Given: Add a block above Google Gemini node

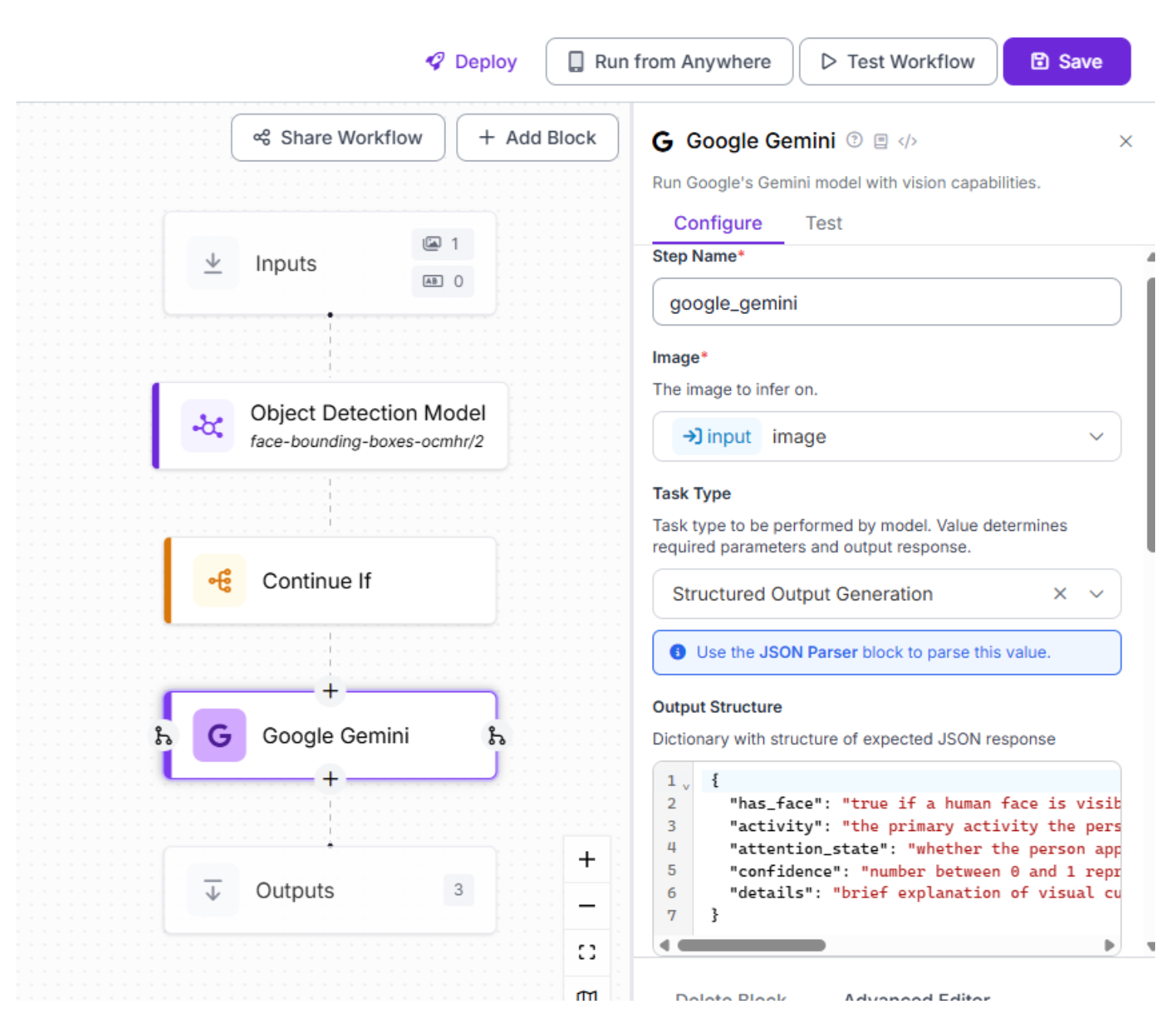Looking at the screenshot, I should [x=330, y=691].
